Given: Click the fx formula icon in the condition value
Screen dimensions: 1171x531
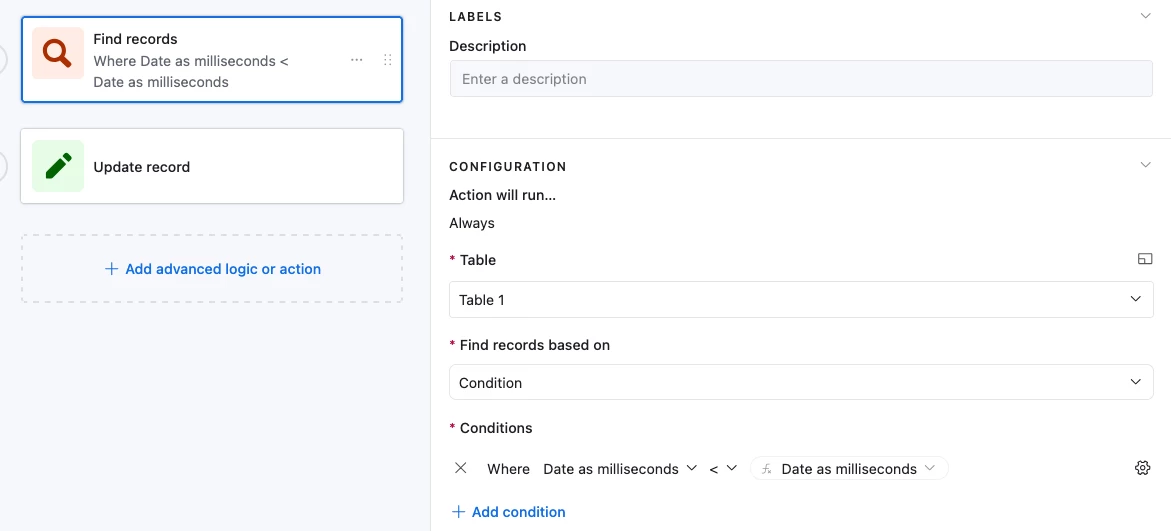Looking at the screenshot, I should [x=767, y=469].
